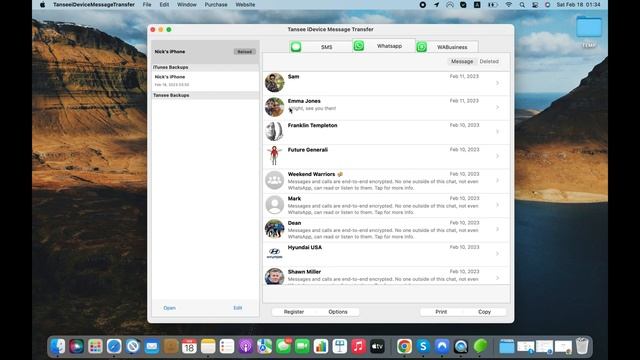Open Hyundai USA row chevron
This screenshot has width=640, height=360.
[x=498, y=254]
